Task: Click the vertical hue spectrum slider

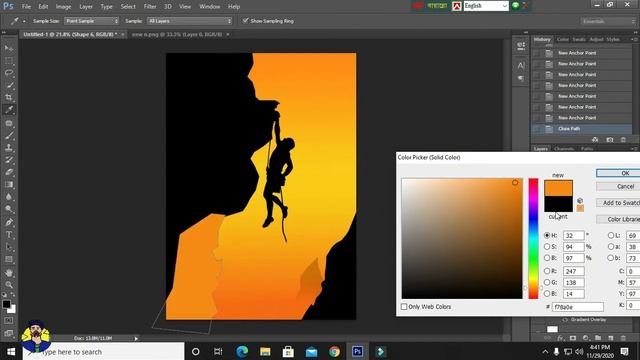Action: [533, 238]
